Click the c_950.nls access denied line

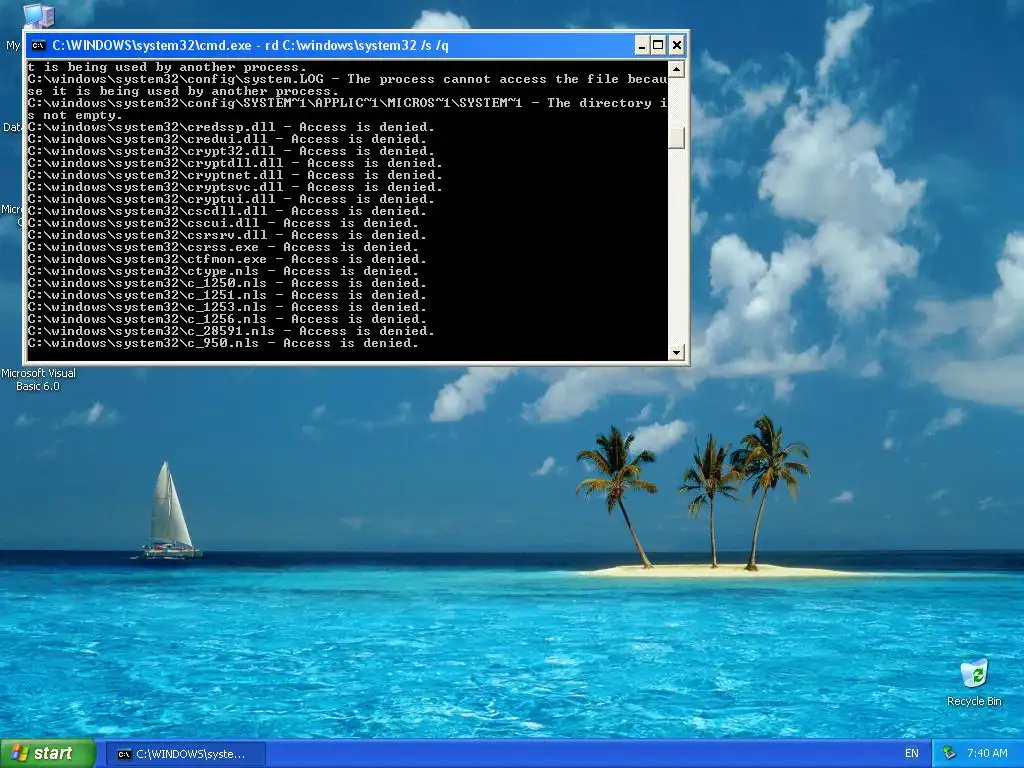coord(223,343)
